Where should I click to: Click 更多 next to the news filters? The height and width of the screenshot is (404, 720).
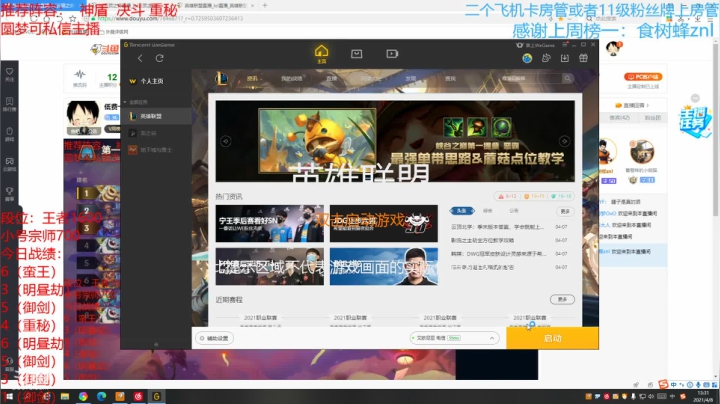565,211
